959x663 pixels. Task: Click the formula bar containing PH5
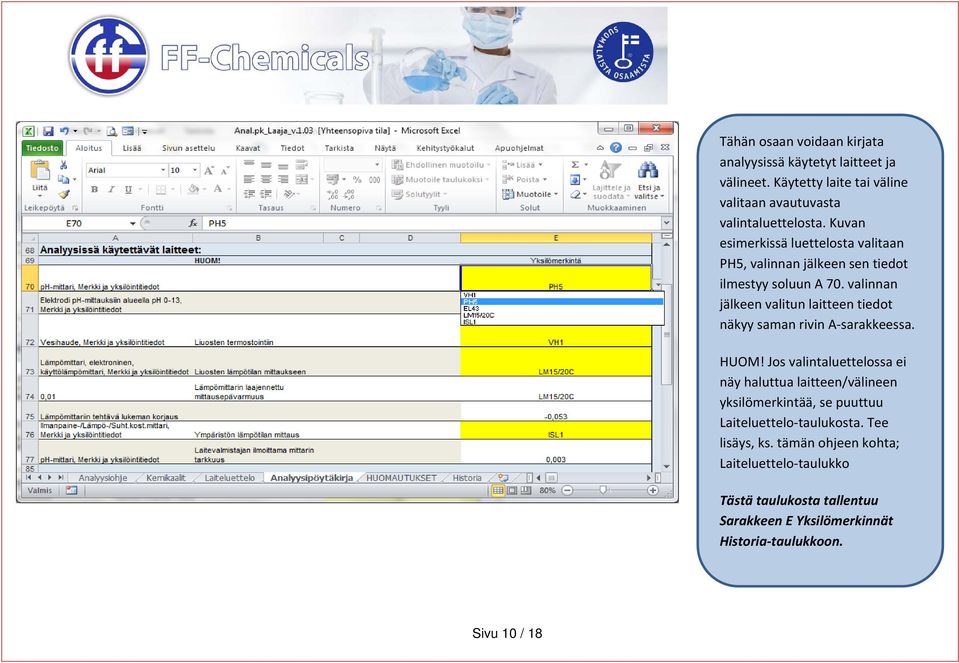coord(431,223)
